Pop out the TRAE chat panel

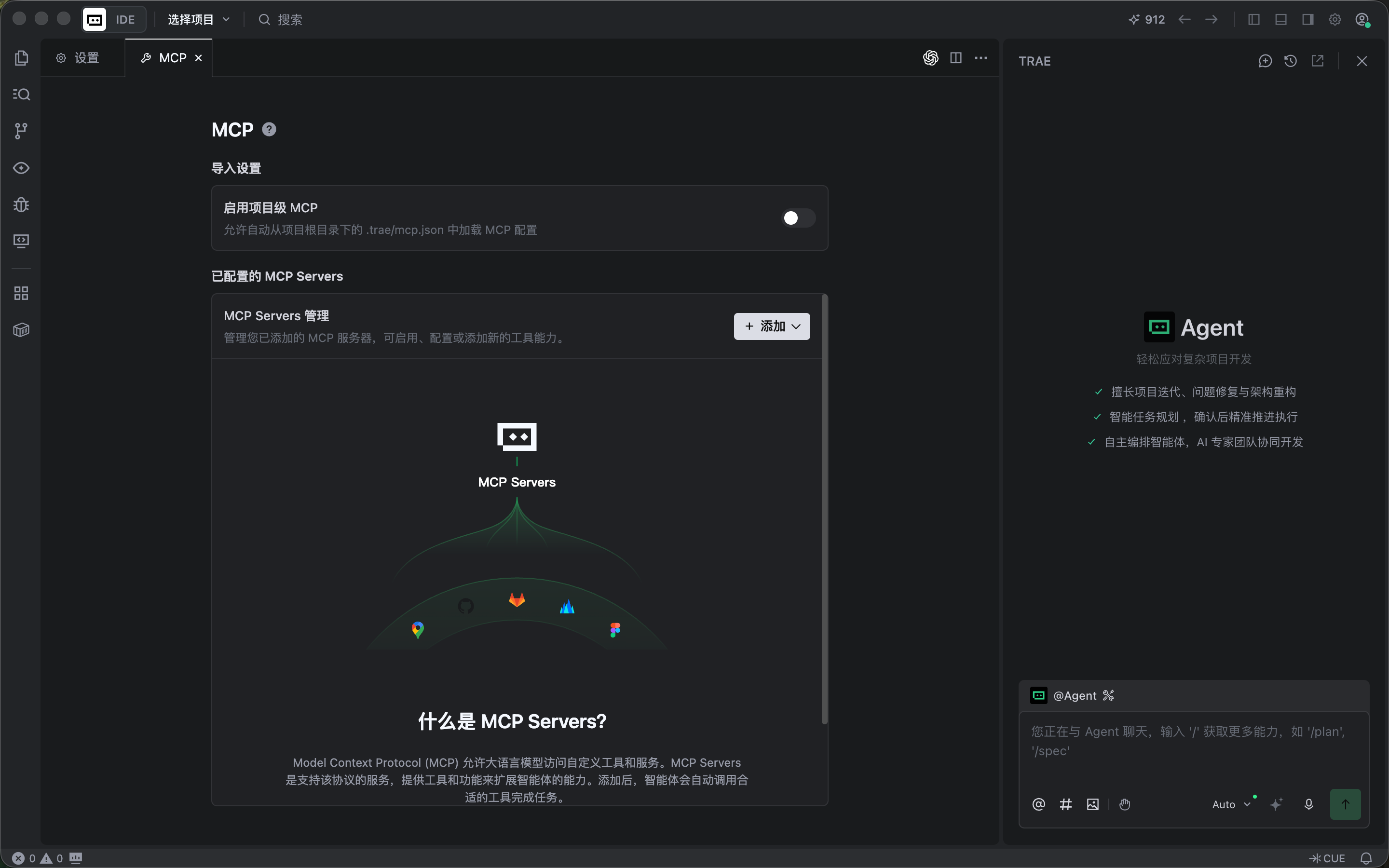[x=1317, y=61]
